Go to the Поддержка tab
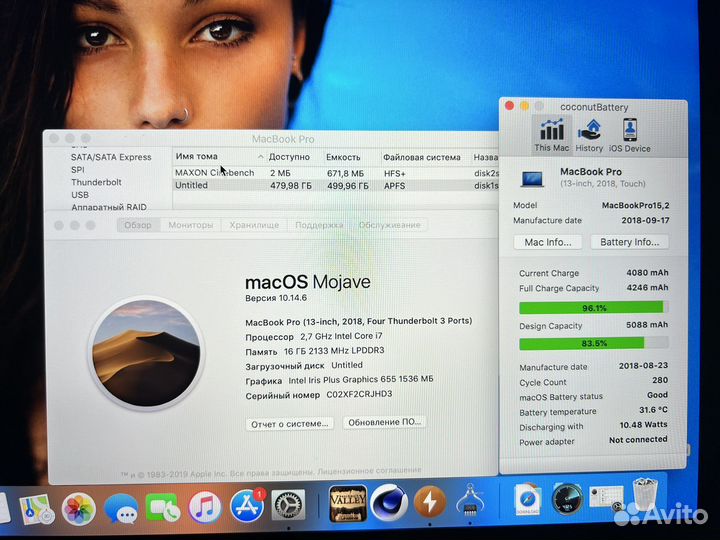 tap(319, 225)
